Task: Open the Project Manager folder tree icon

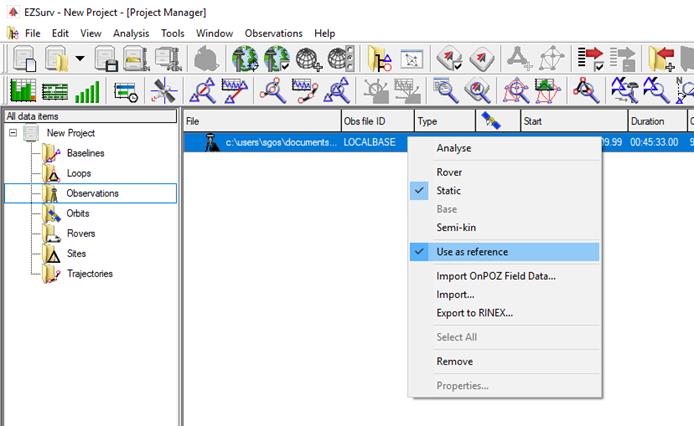Action: click(x=380, y=58)
